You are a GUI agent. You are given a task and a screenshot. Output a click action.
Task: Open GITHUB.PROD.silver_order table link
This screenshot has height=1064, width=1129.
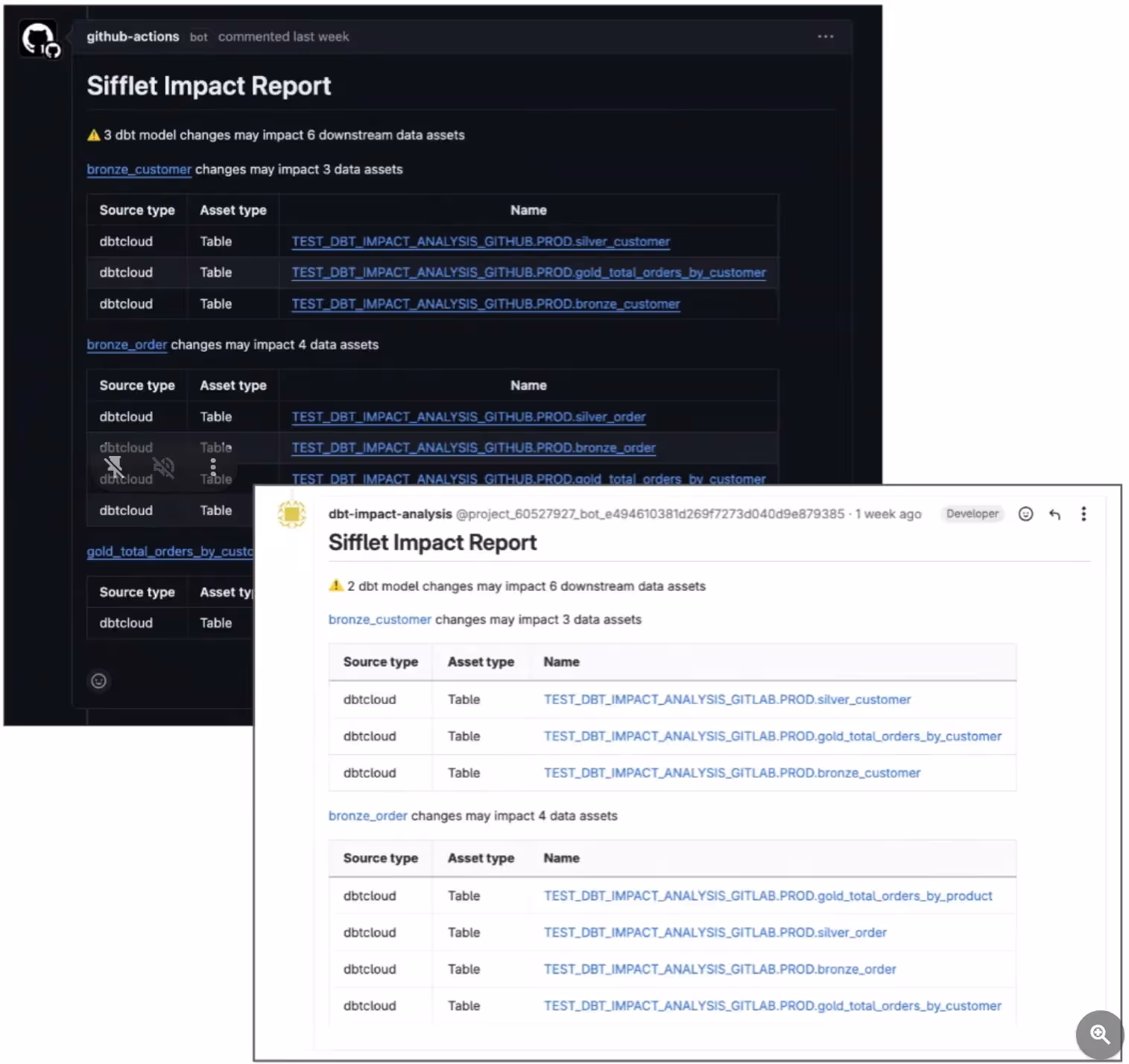click(469, 417)
